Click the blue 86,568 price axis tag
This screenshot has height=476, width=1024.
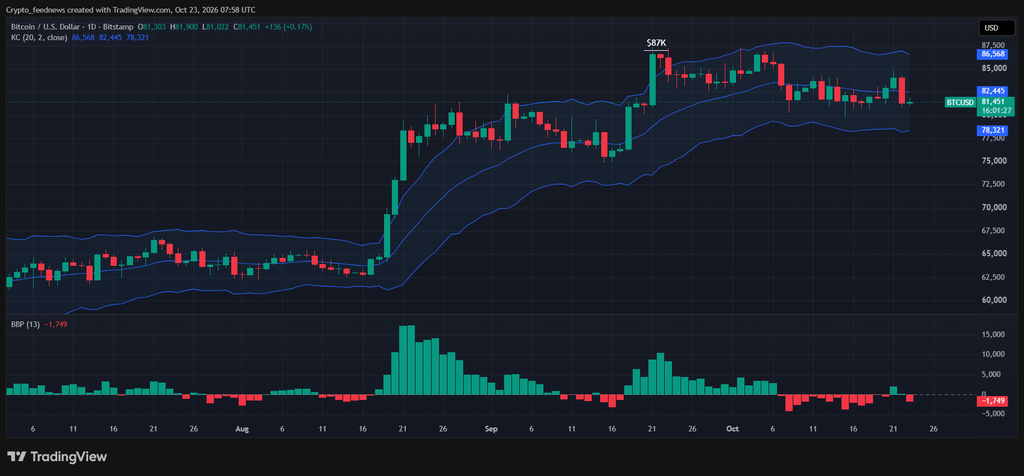(992, 54)
